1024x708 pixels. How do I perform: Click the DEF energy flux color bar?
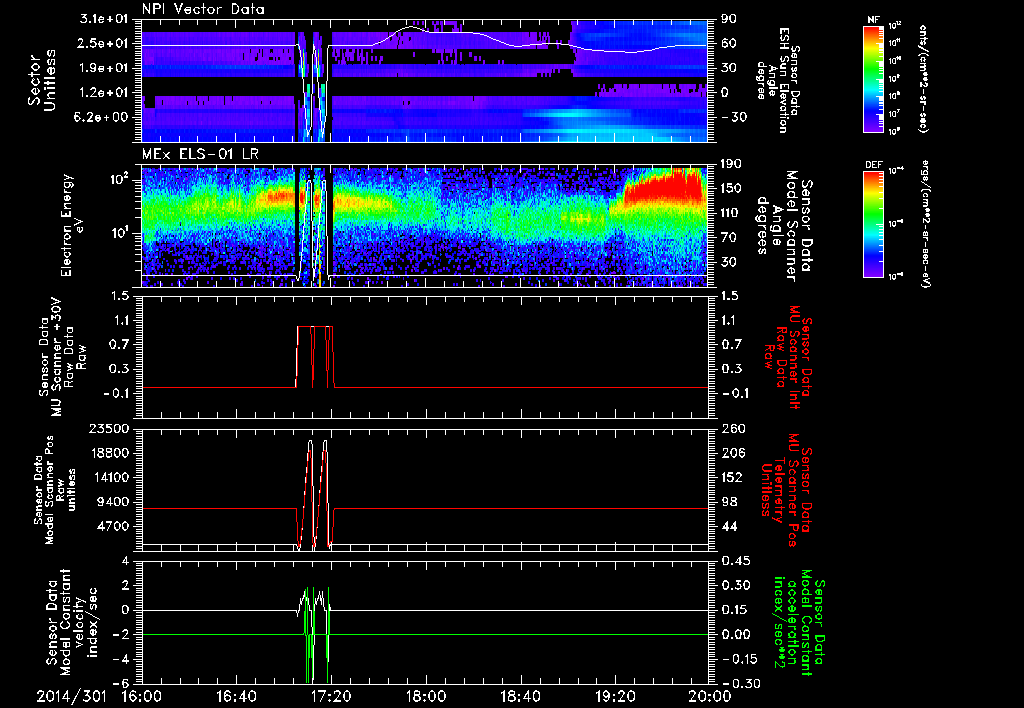pos(874,224)
